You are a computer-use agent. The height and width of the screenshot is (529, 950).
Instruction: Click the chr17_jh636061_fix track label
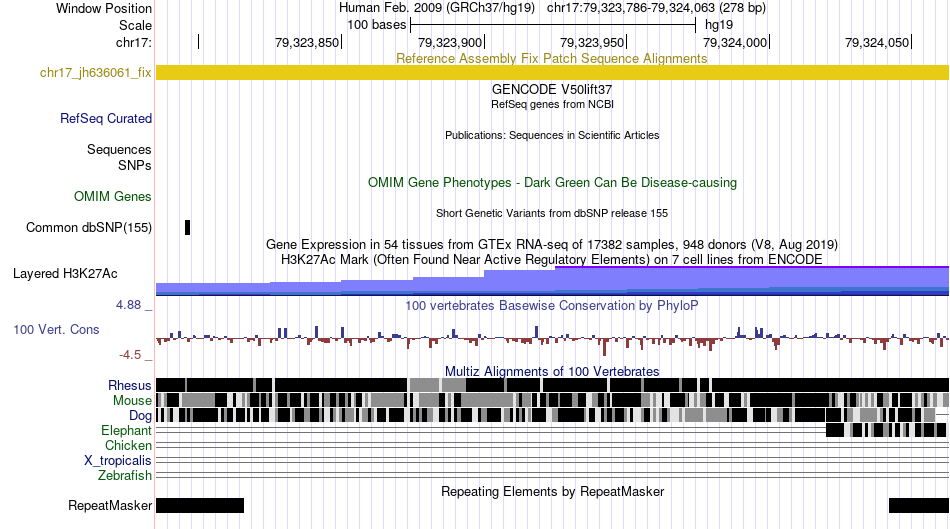[x=95, y=73]
